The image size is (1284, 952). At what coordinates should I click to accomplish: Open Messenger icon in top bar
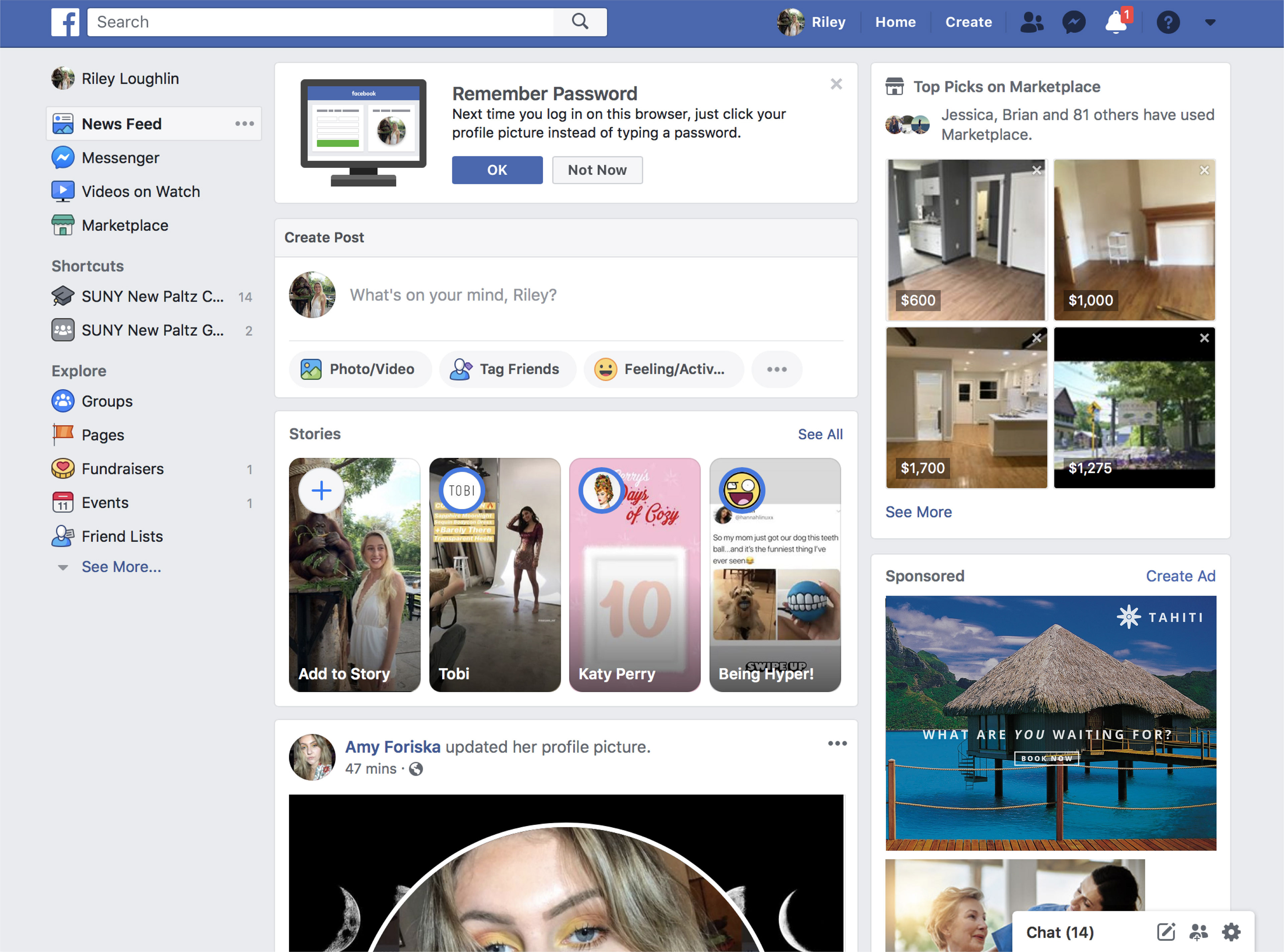[x=1074, y=22]
